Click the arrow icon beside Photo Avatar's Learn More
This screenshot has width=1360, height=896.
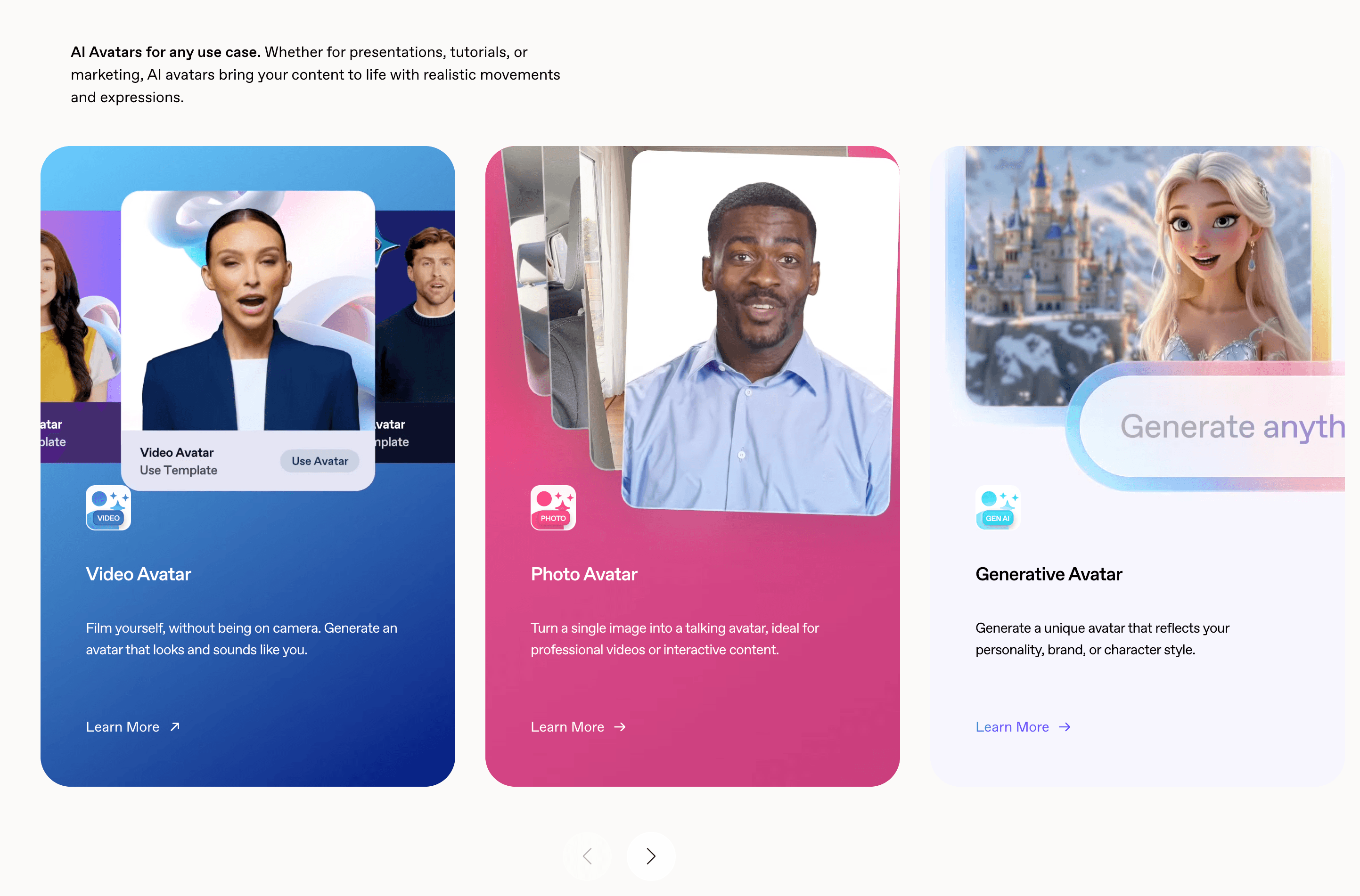pos(620,727)
